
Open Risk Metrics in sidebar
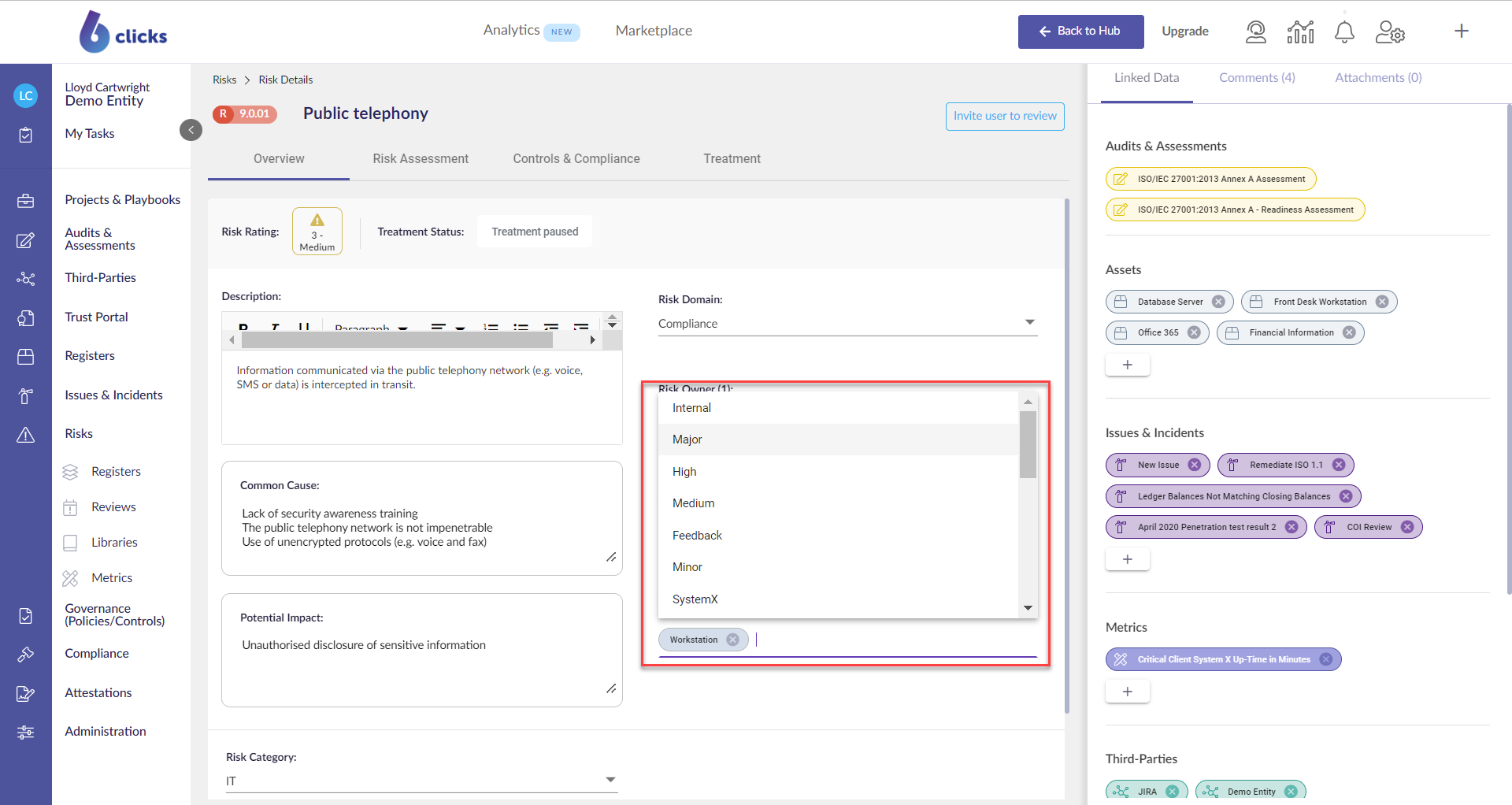[112, 578]
